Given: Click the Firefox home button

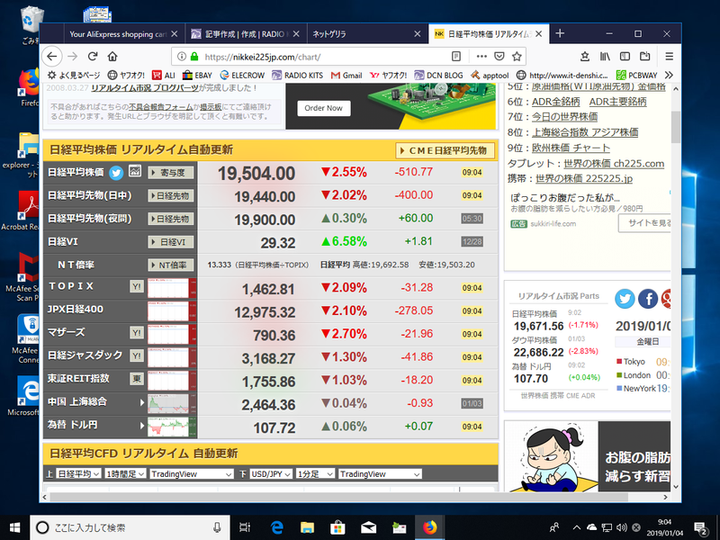Looking at the screenshot, I should point(113,57).
